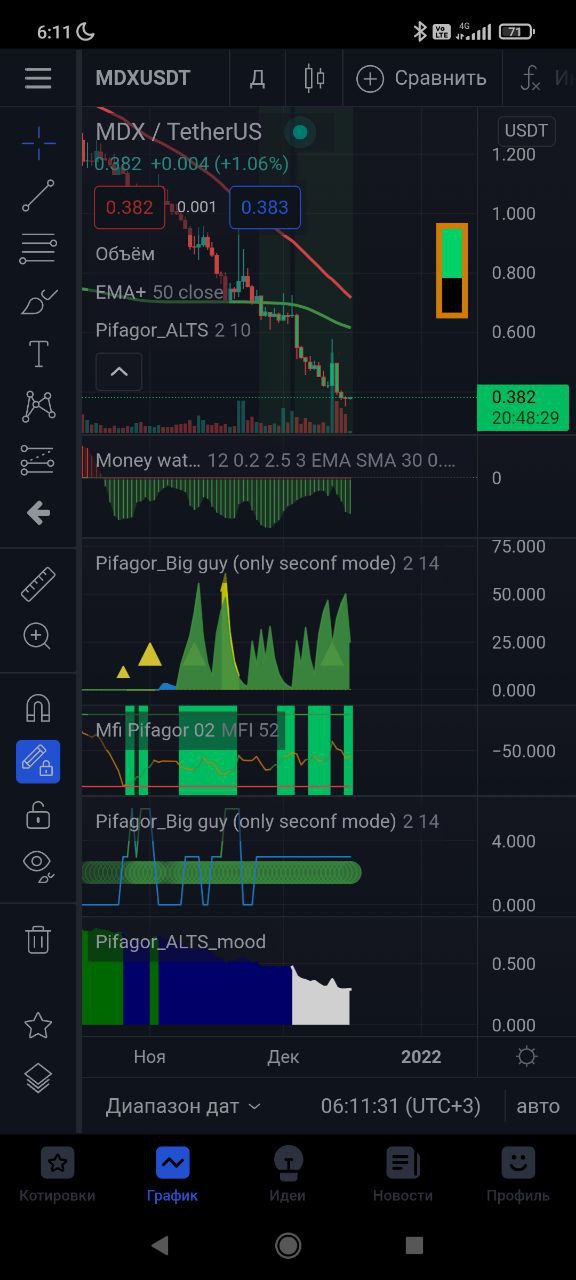576x1280 pixels.
Task: Select the trend line tool
Action: point(38,196)
